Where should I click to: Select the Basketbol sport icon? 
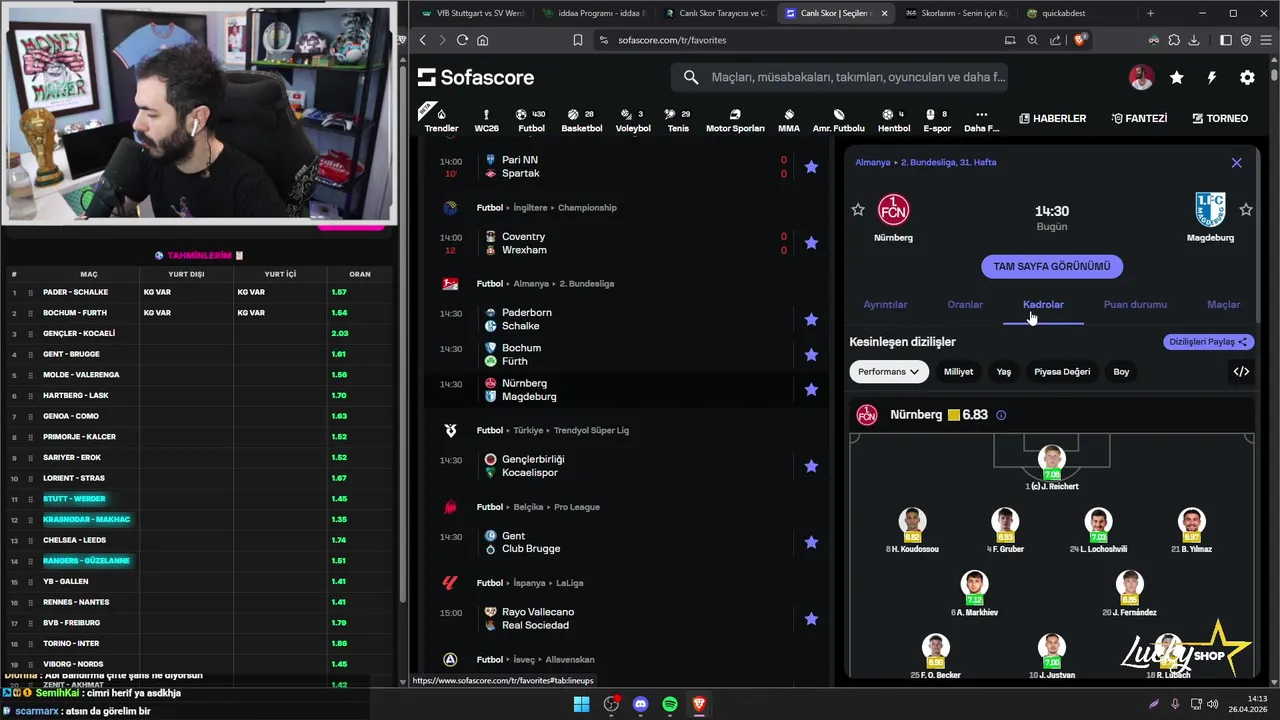[x=582, y=119]
